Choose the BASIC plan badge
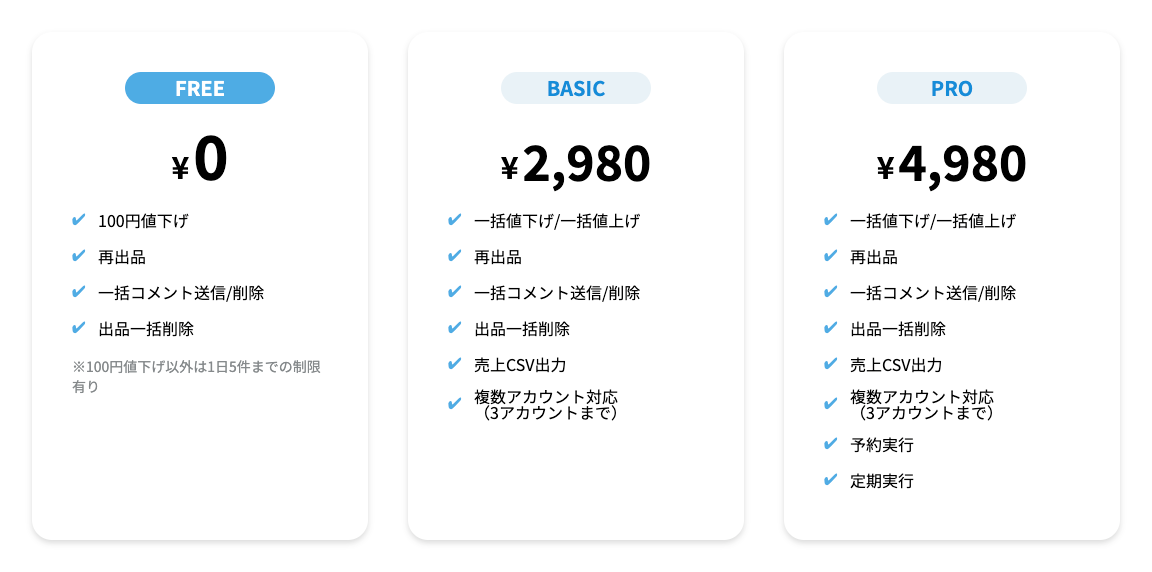1152x572 pixels. coord(576,88)
